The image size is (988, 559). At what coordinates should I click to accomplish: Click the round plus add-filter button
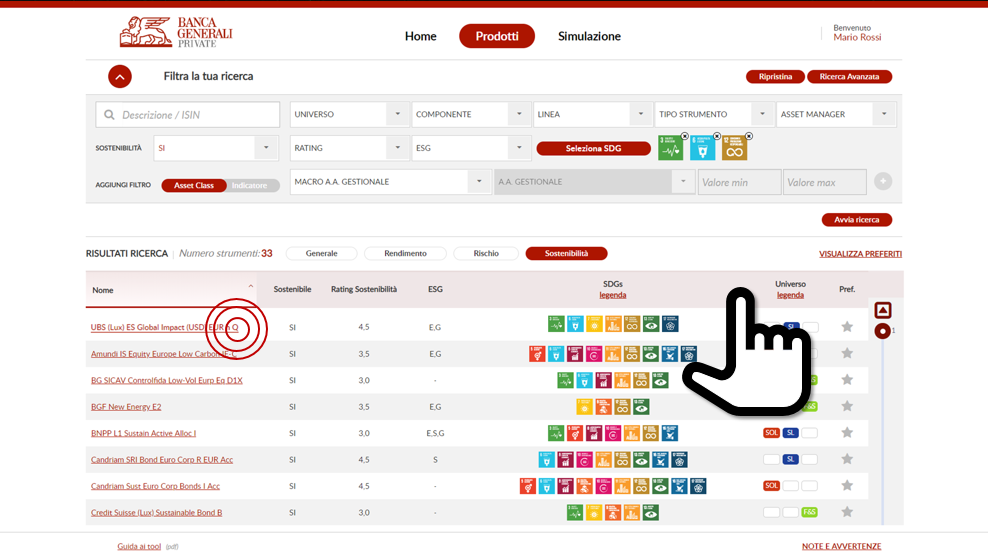883,182
